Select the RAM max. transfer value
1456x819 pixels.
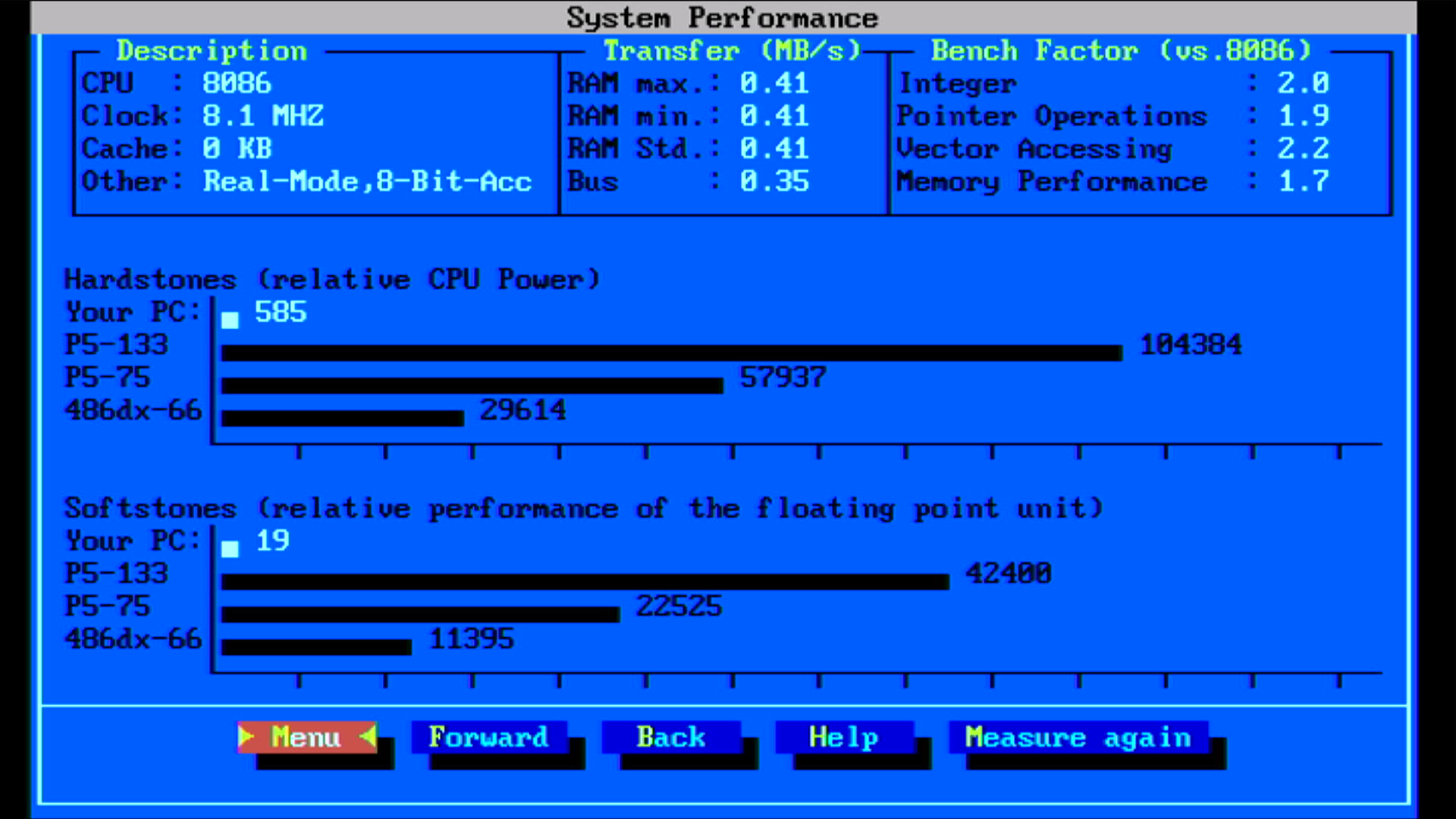(x=774, y=83)
